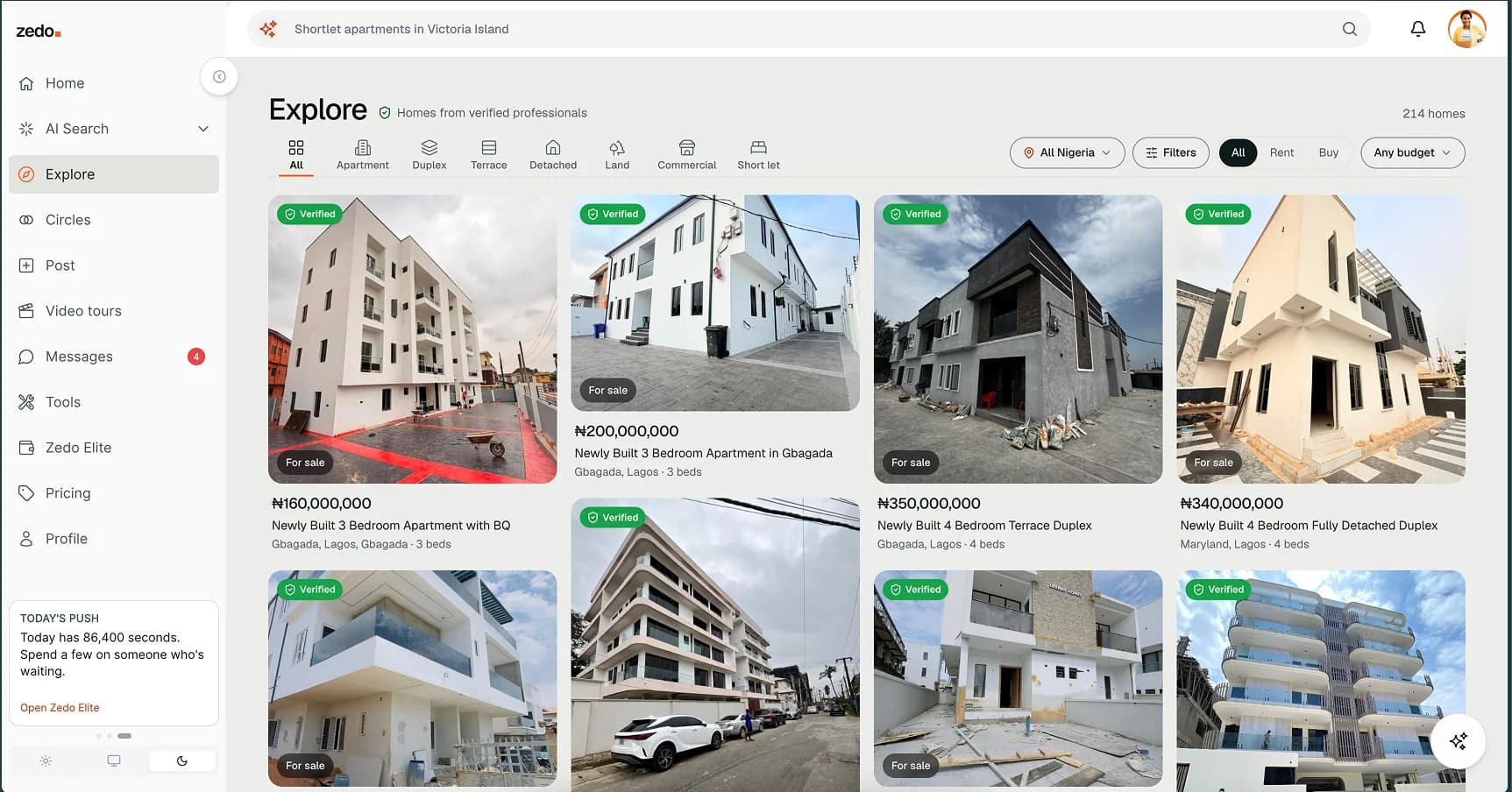Viewport: 1512px width, 792px height.
Task: Open Messages from the sidebar
Action: [x=114, y=357]
